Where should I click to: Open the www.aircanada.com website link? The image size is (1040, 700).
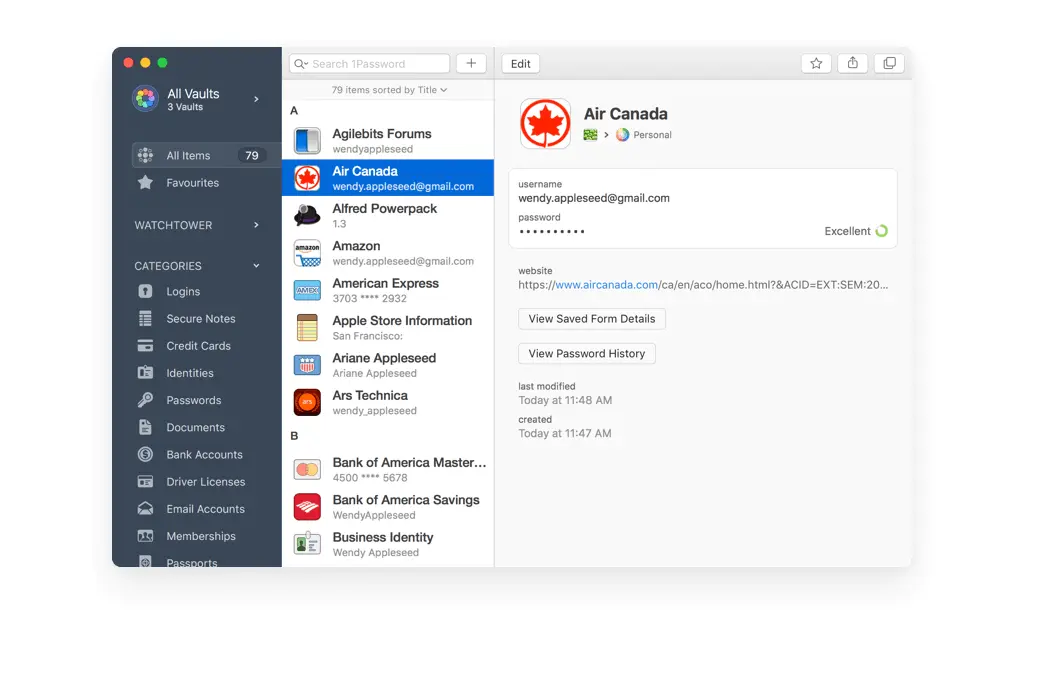(x=606, y=285)
